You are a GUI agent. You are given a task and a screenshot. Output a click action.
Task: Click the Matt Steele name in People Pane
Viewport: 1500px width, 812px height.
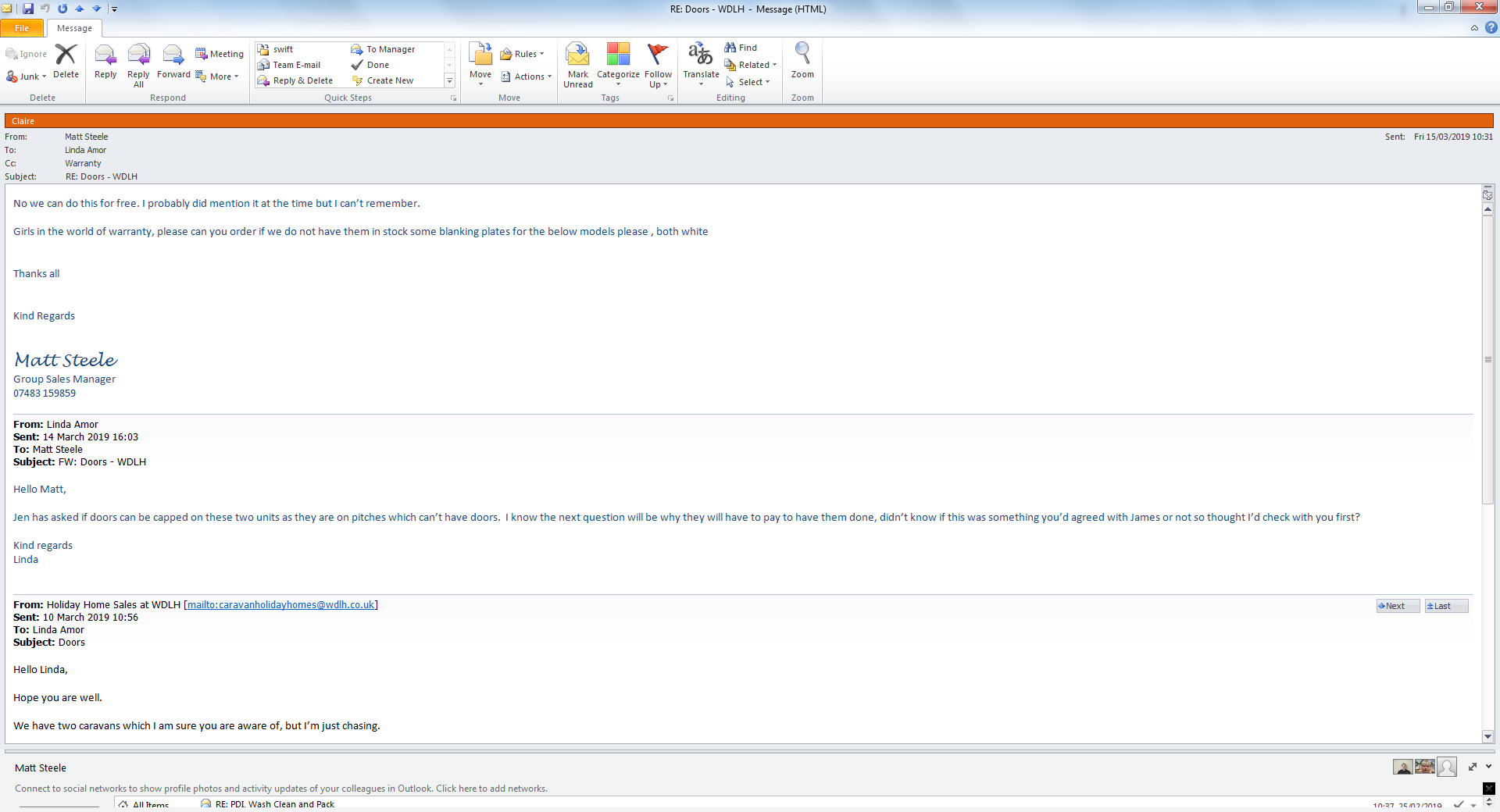[x=41, y=768]
